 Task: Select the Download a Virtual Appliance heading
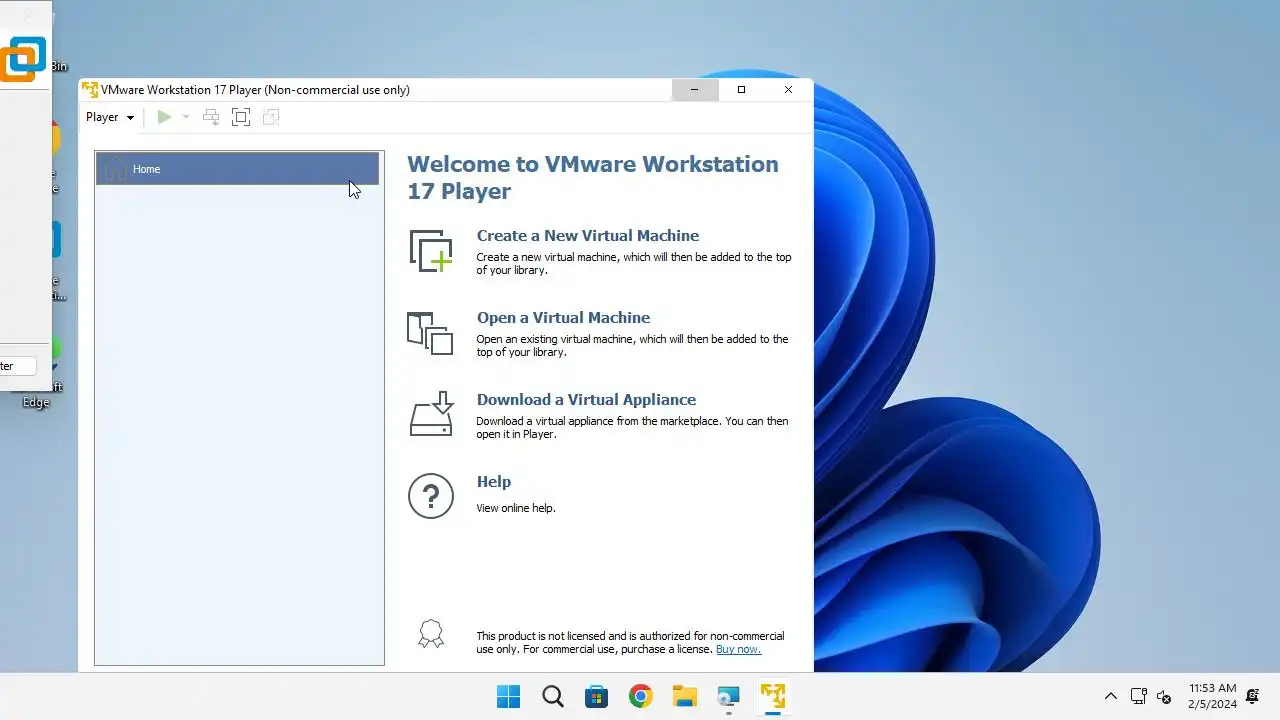click(586, 400)
